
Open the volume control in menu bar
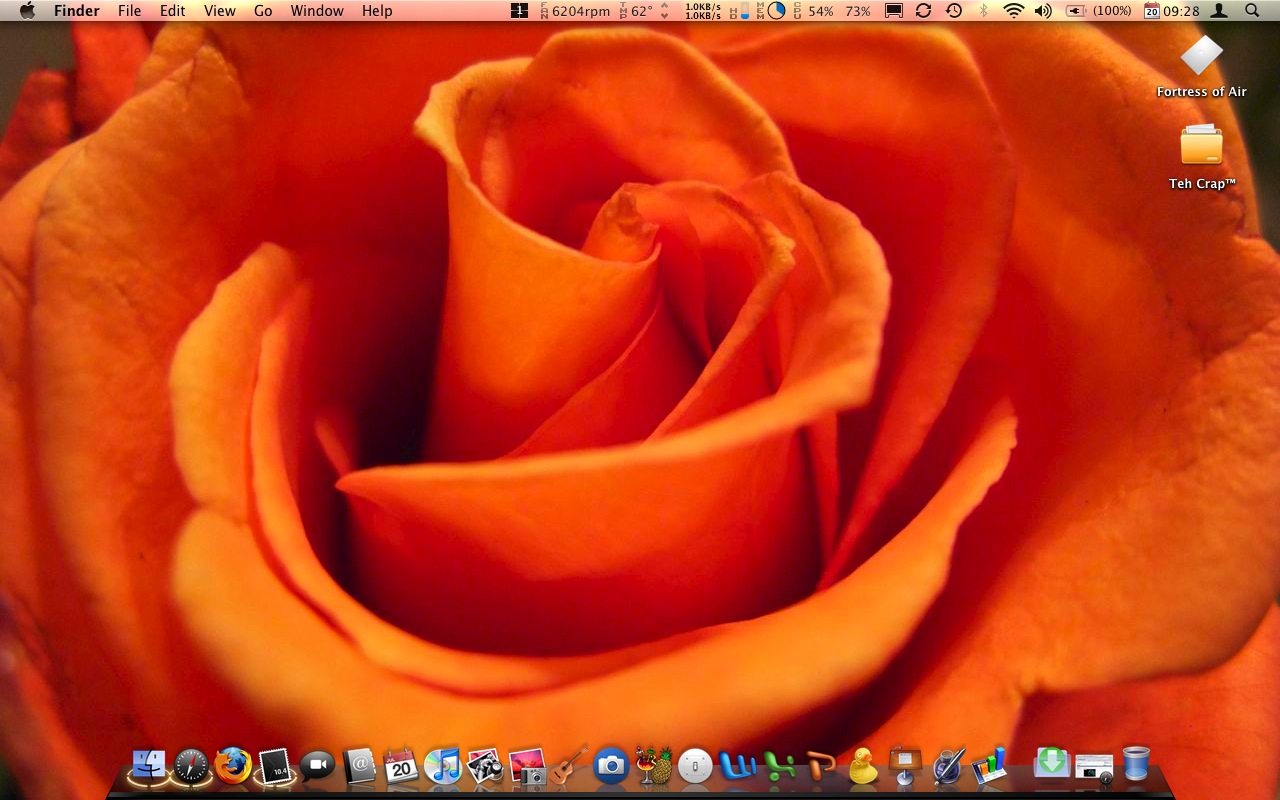[1043, 11]
